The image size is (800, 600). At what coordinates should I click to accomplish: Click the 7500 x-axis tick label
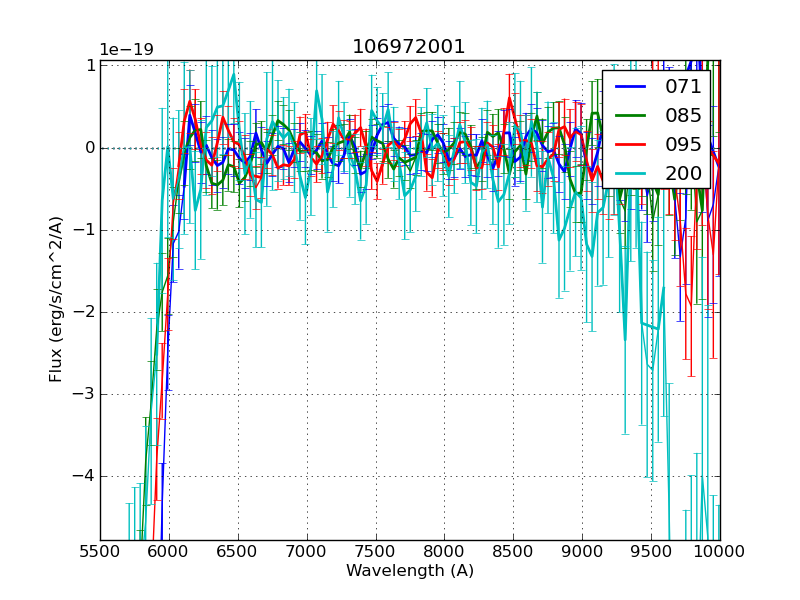click(375, 551)
